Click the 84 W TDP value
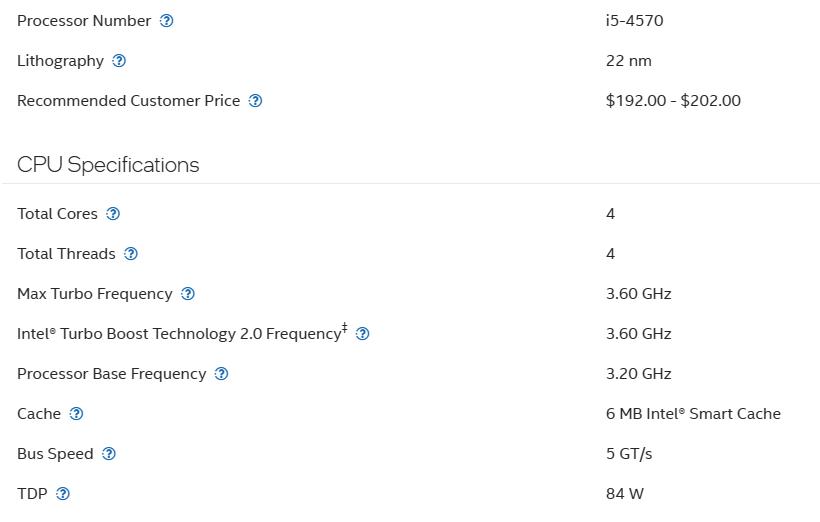This screenshot has width=820, height=522. pos(624,494)
